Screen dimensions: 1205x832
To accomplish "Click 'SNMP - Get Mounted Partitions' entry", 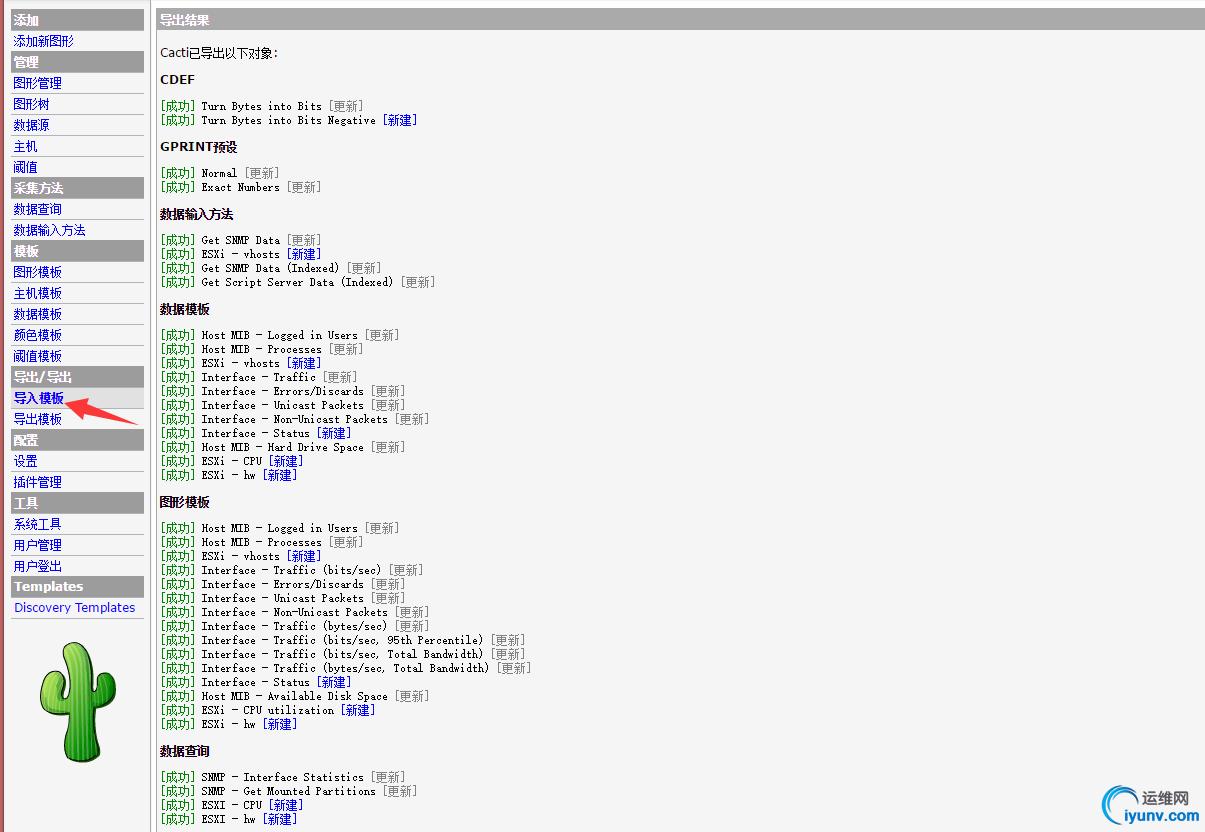I will point(288,791).
